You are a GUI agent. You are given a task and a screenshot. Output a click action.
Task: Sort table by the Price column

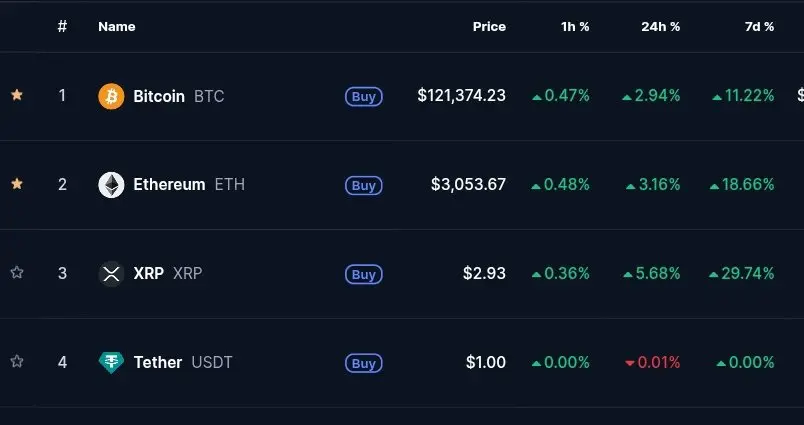point(489,27)
